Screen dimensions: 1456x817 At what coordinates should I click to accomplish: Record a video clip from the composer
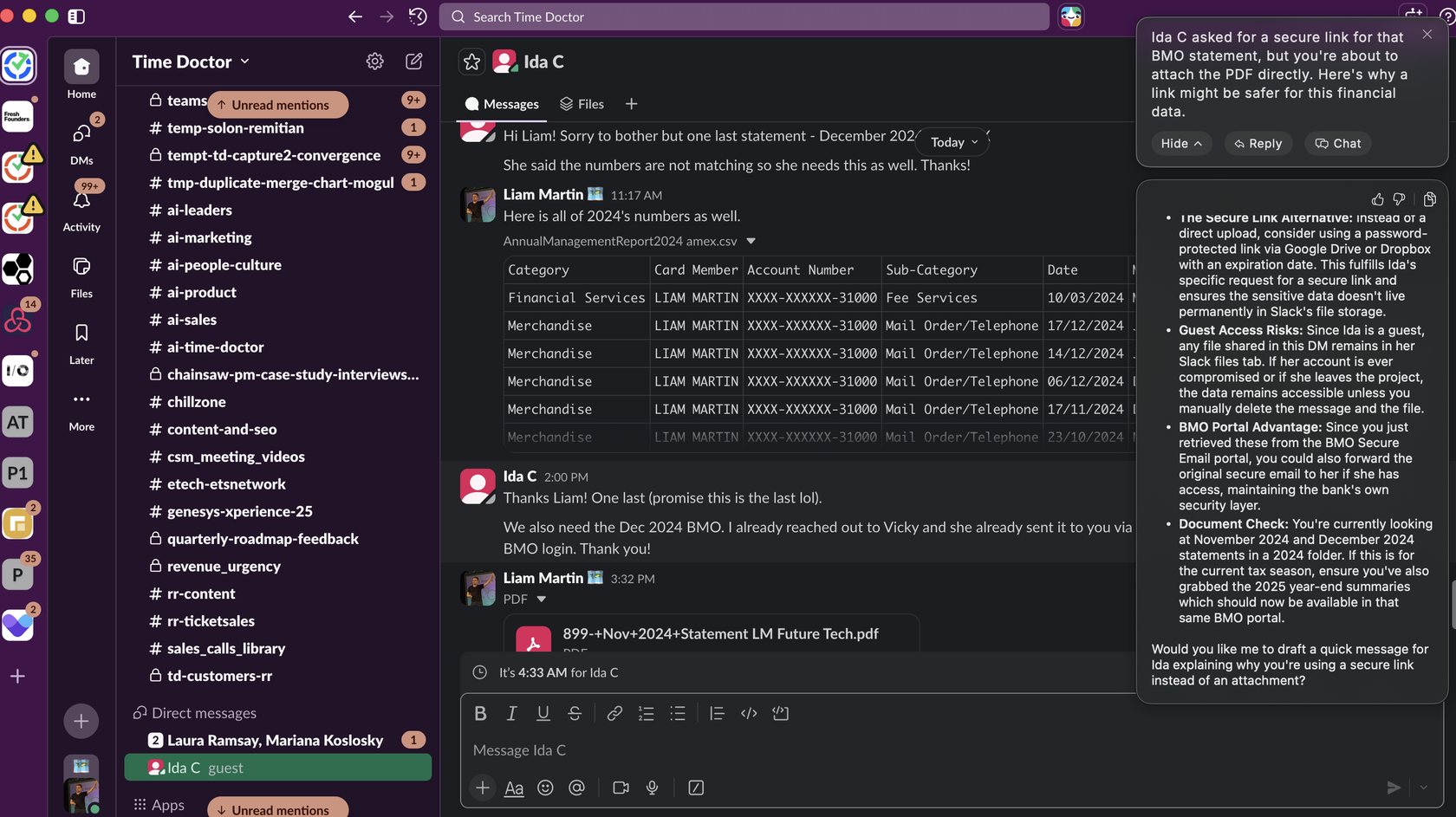click(620, 788)
